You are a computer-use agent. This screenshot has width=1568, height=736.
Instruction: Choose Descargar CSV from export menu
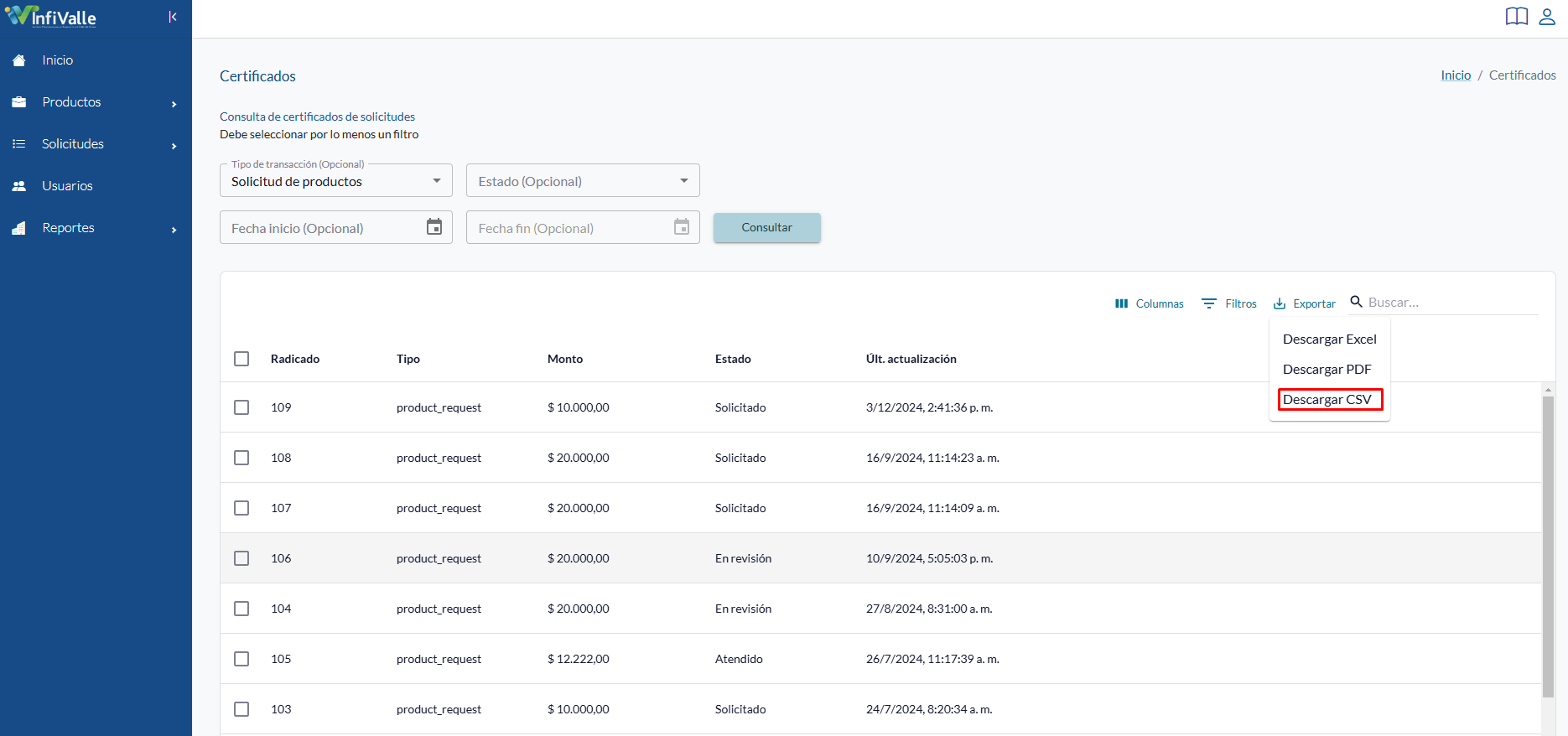point(1330,400)
